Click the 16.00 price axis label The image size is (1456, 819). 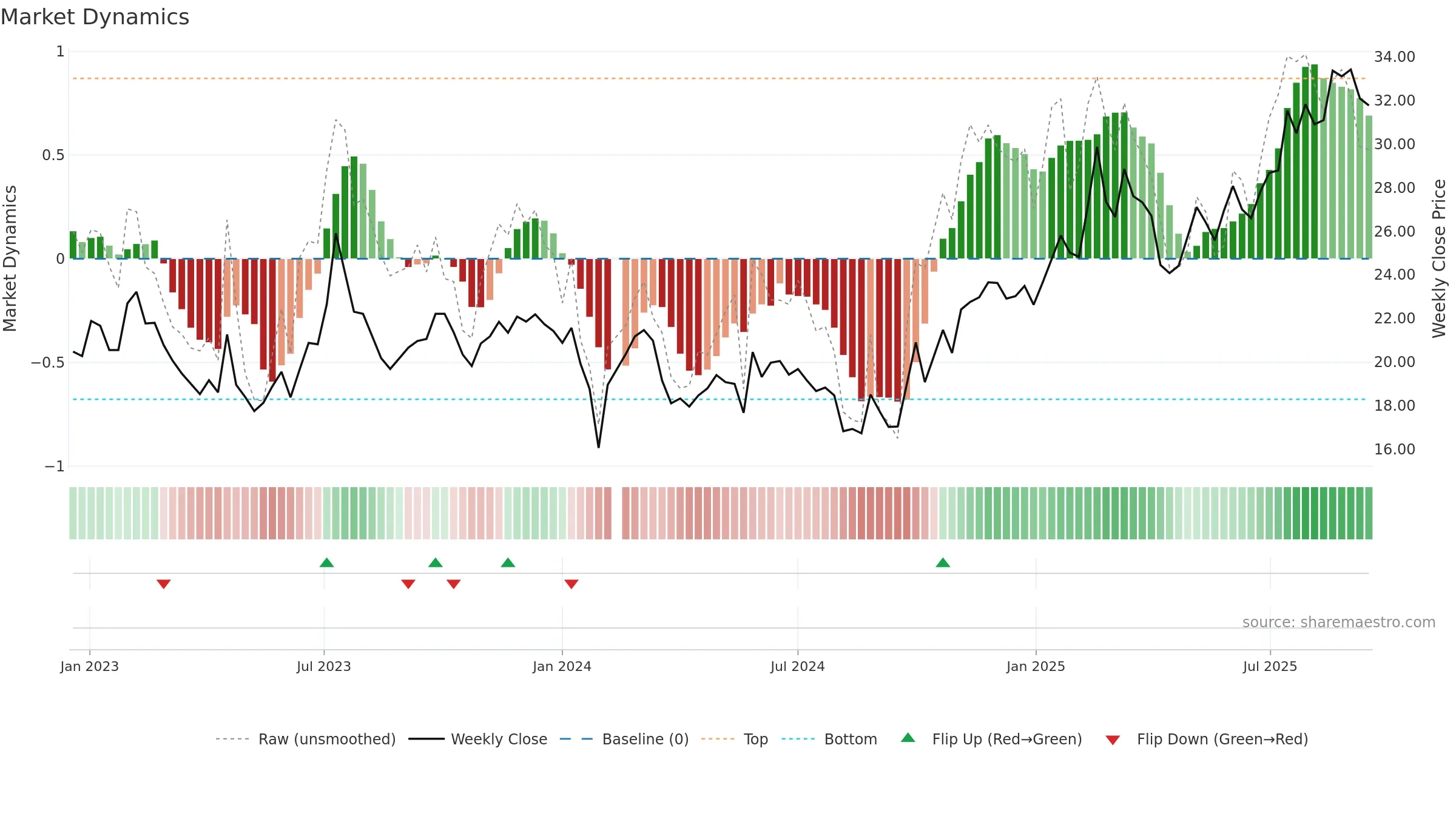(x=1394, y=450)
